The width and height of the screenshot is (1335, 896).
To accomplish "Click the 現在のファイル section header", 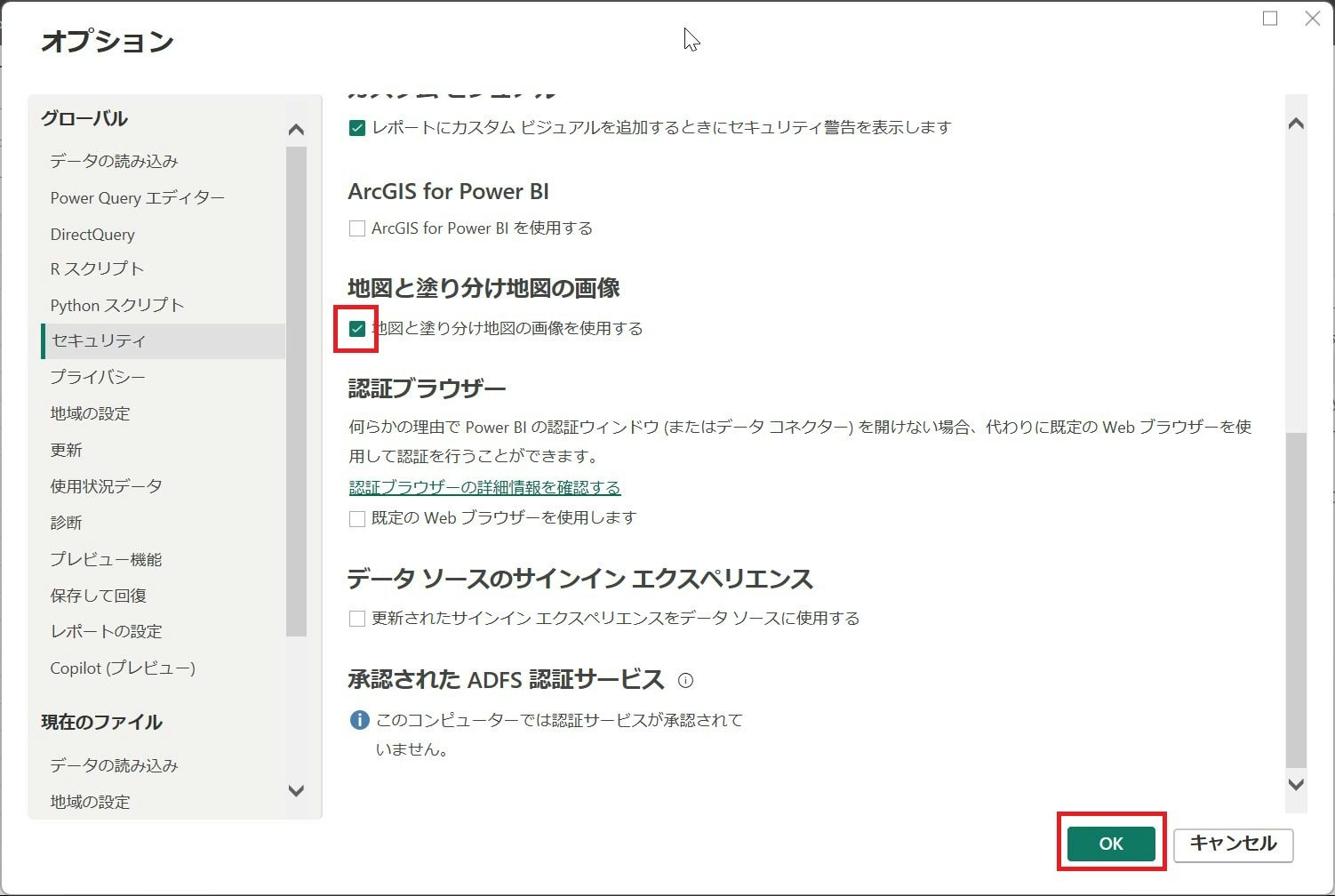I will [101, 722].
